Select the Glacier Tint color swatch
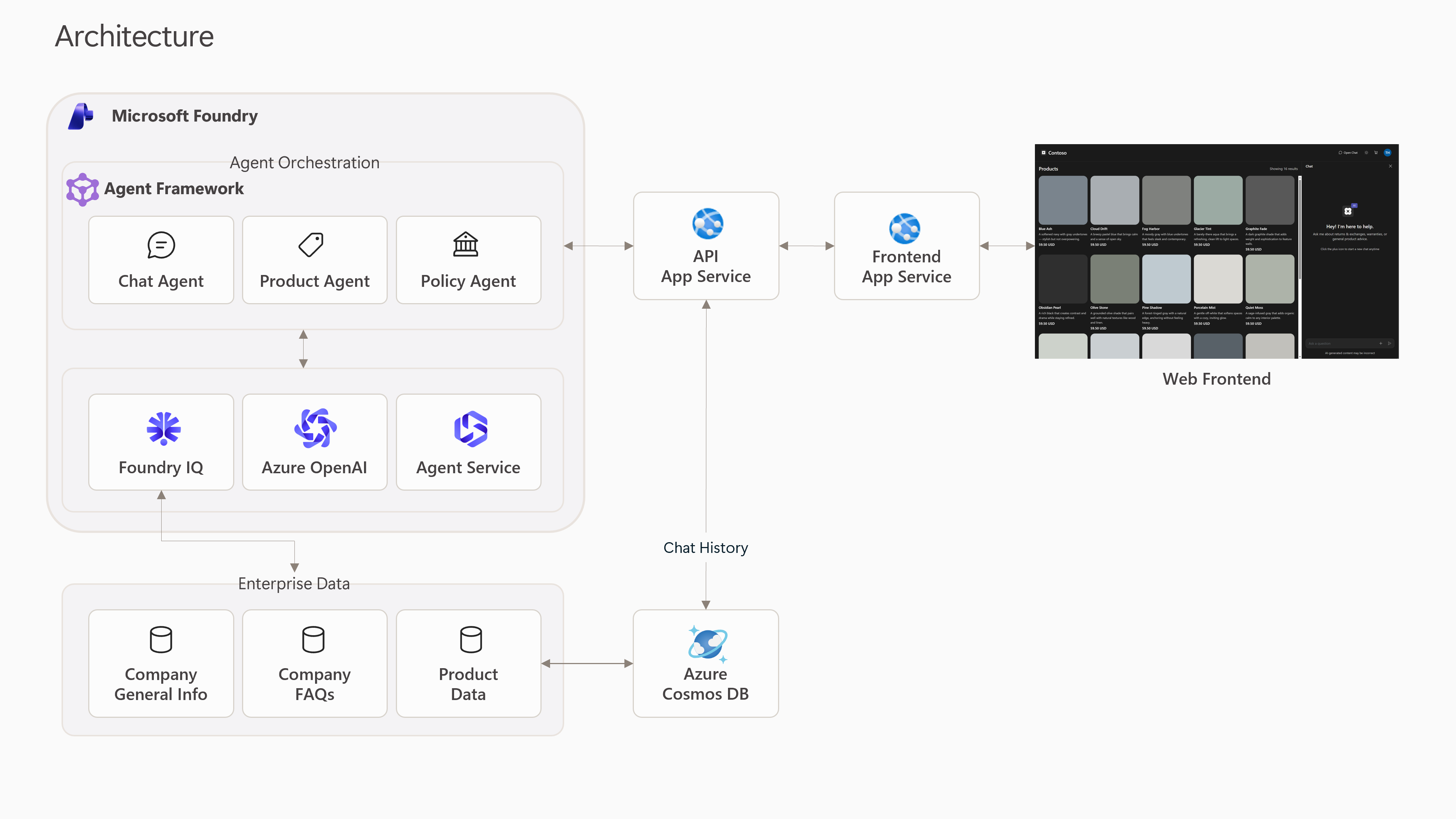Viewport: 1456px width, 819px height. pyautogui.click(x=1218, y=200)
